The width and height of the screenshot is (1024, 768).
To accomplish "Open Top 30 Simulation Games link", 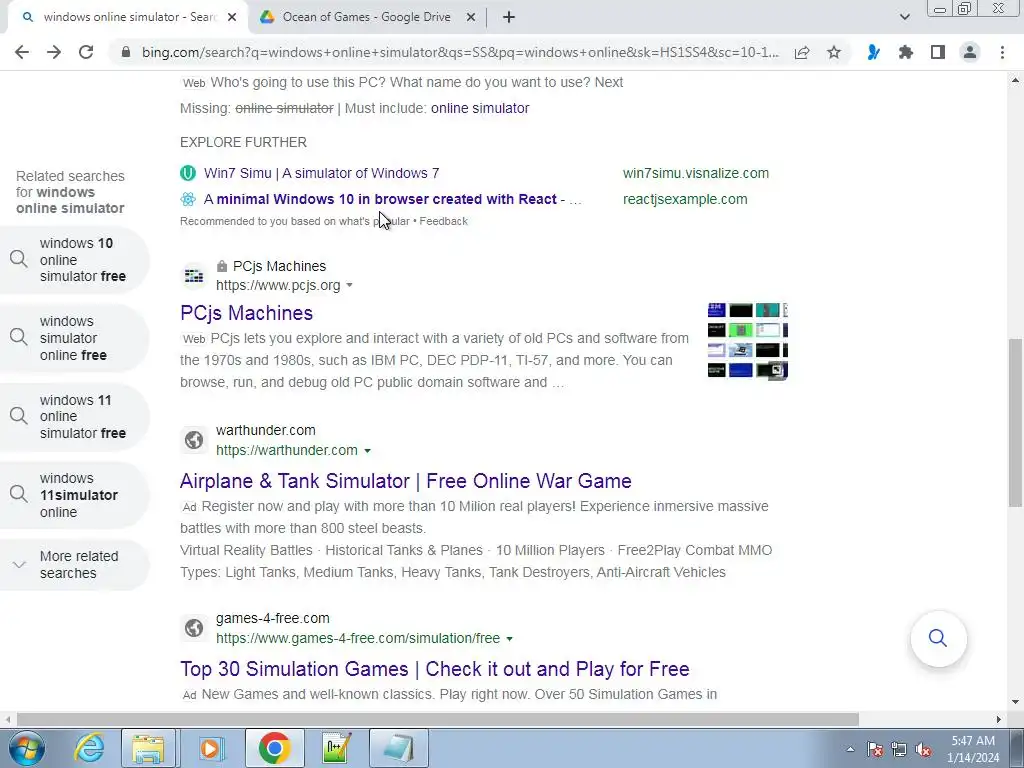I will tap(434, 669).
